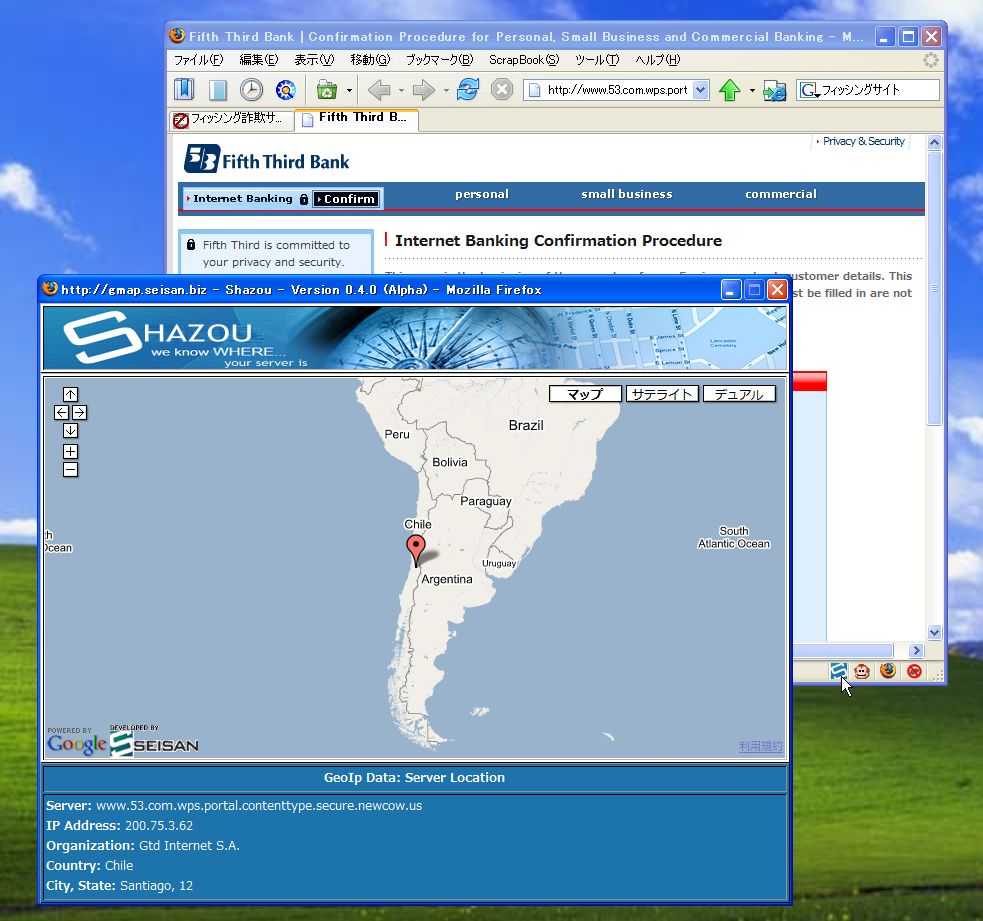Image resolution: width=983 pixels, height=921 pixels.
Task: Open Back history dropdown arrow
Action: [x=401, y=90]
